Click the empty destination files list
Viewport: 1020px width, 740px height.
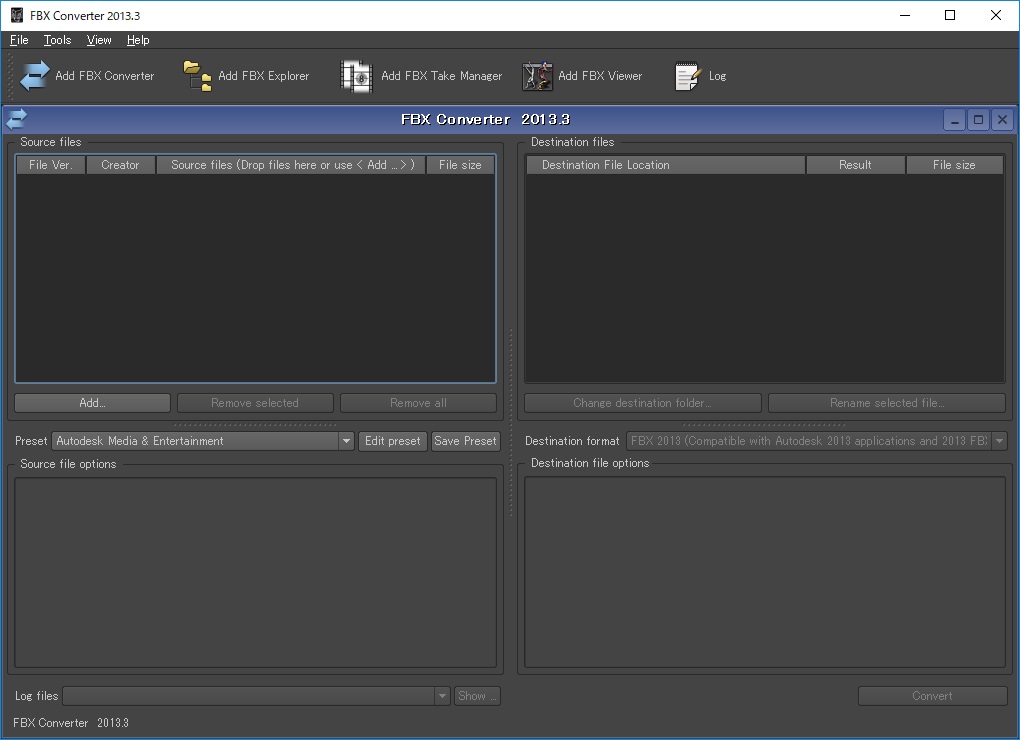coord(764,278)
